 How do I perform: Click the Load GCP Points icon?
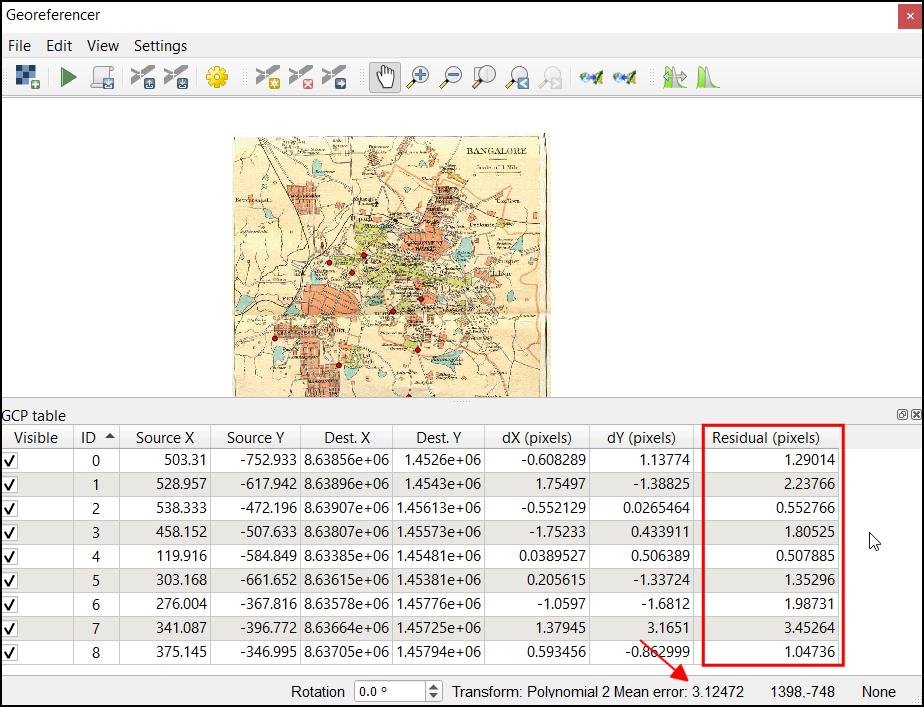(143, 77)
